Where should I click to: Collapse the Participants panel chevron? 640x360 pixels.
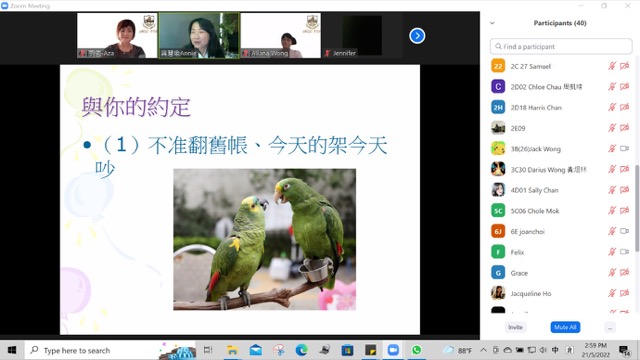point(492,23)
